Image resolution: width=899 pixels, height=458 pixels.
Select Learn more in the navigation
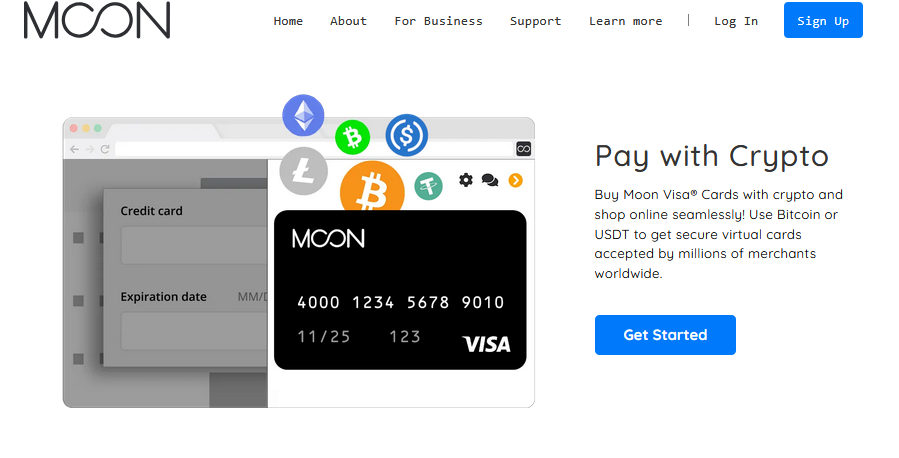click(x=626, y=21)
